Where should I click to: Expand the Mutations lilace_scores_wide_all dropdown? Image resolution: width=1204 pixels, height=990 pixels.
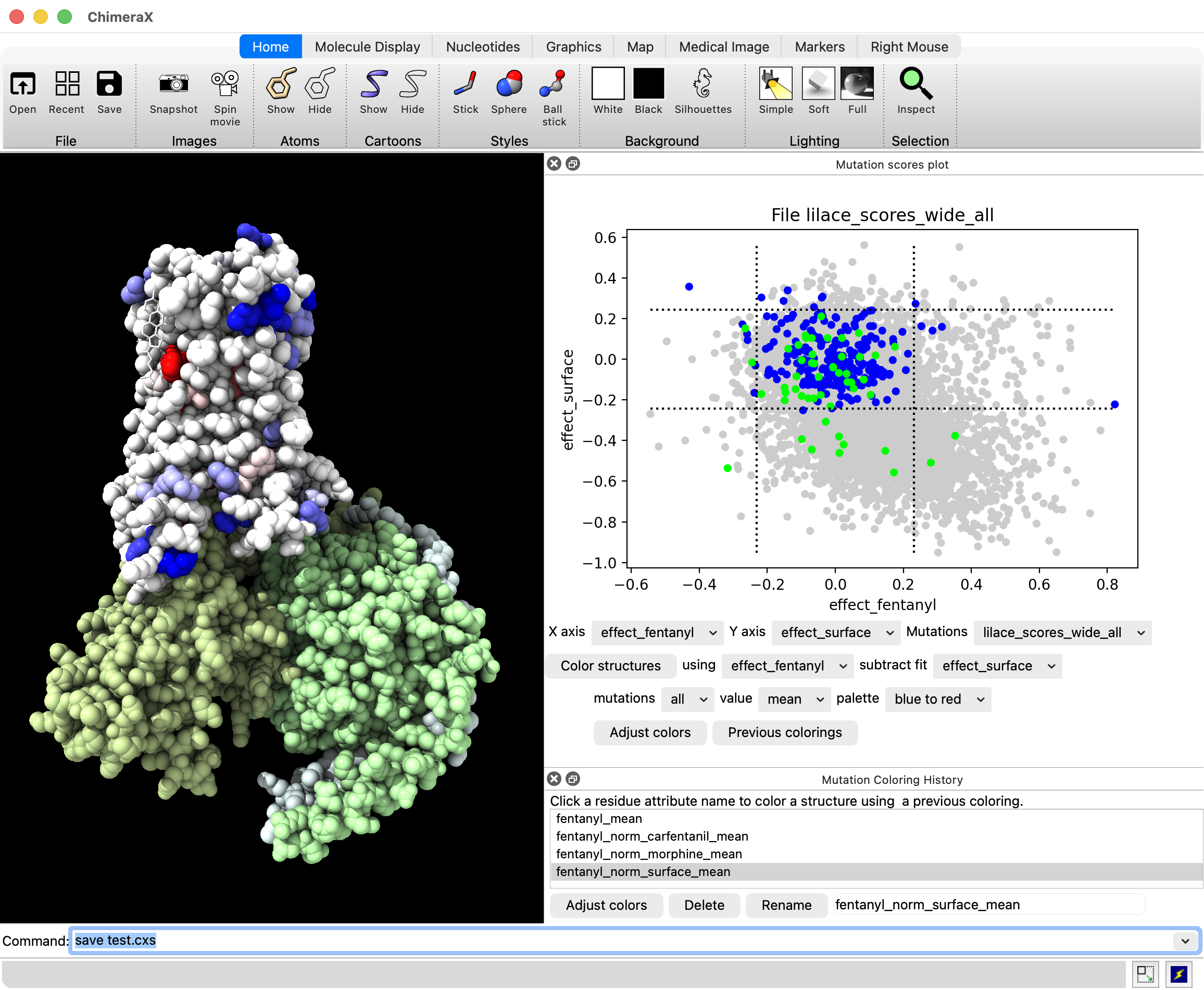[1062, 632]
